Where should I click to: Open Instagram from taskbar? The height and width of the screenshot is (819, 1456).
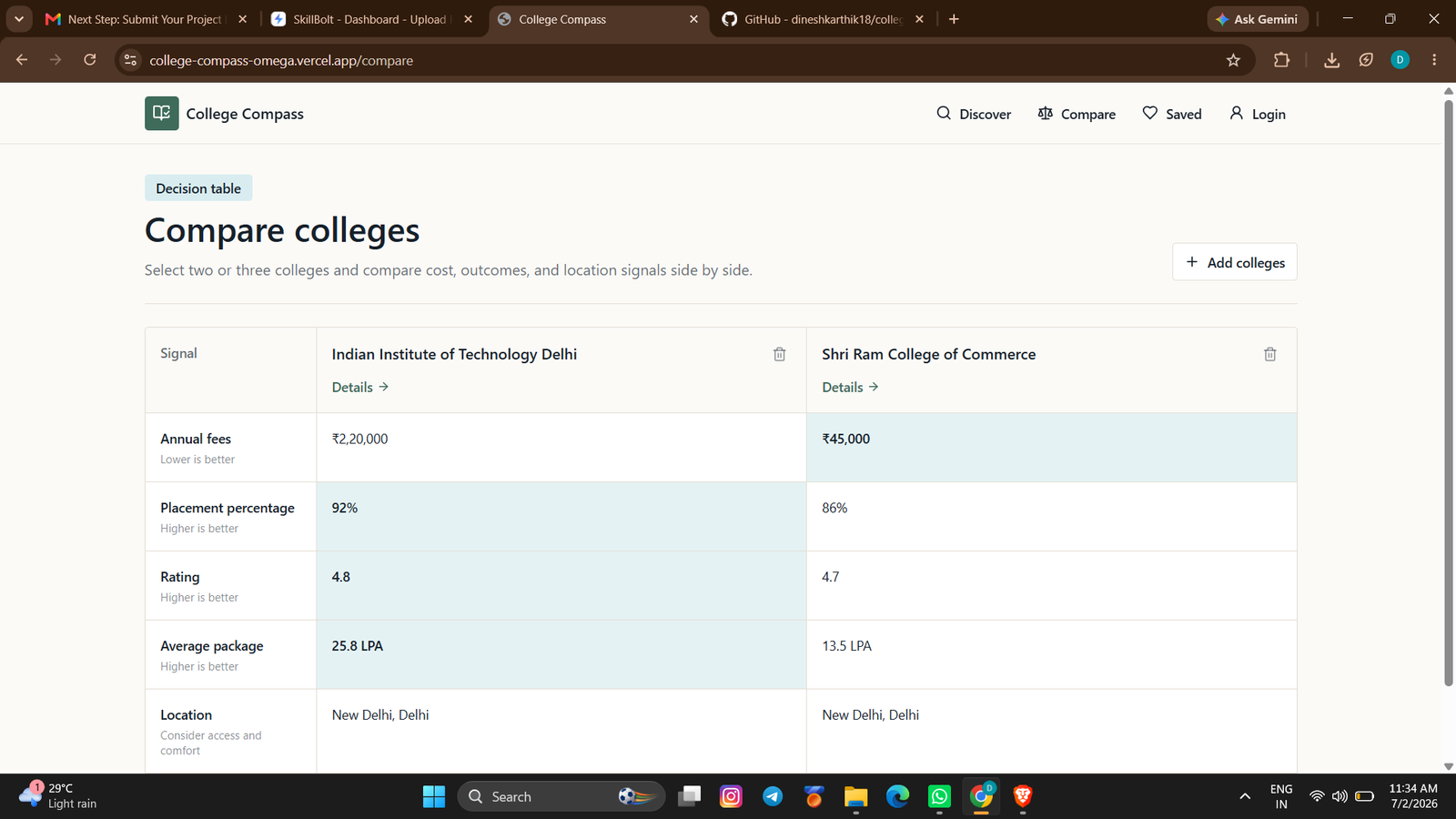731,796
